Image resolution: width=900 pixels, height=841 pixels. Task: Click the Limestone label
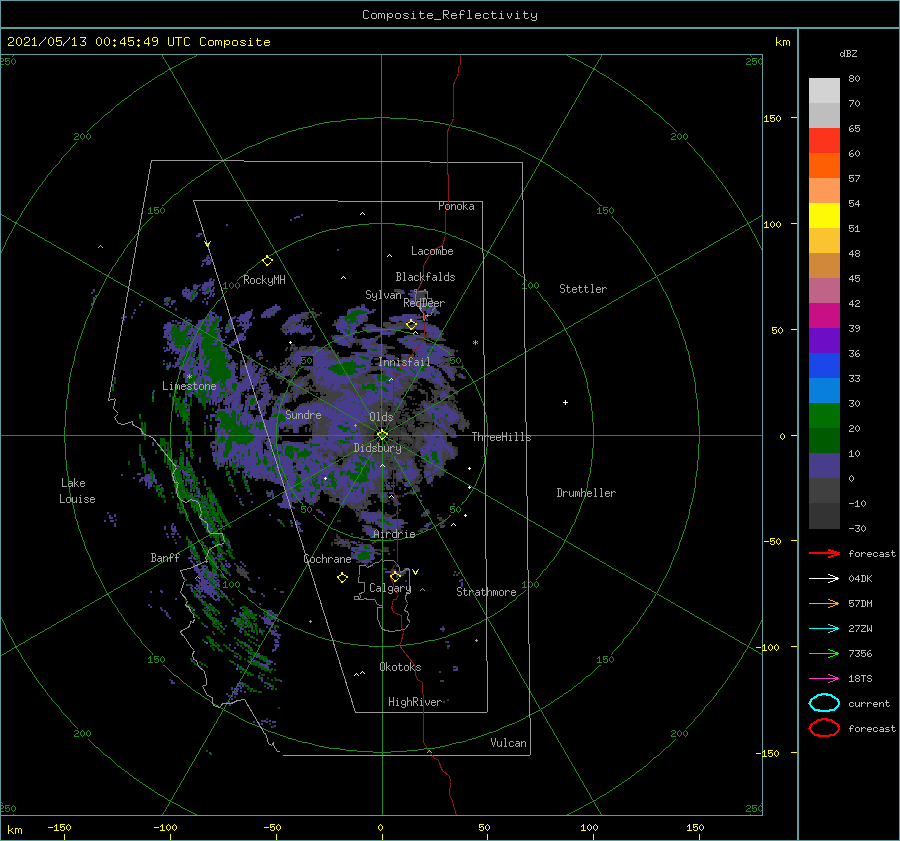pos(189,386)
